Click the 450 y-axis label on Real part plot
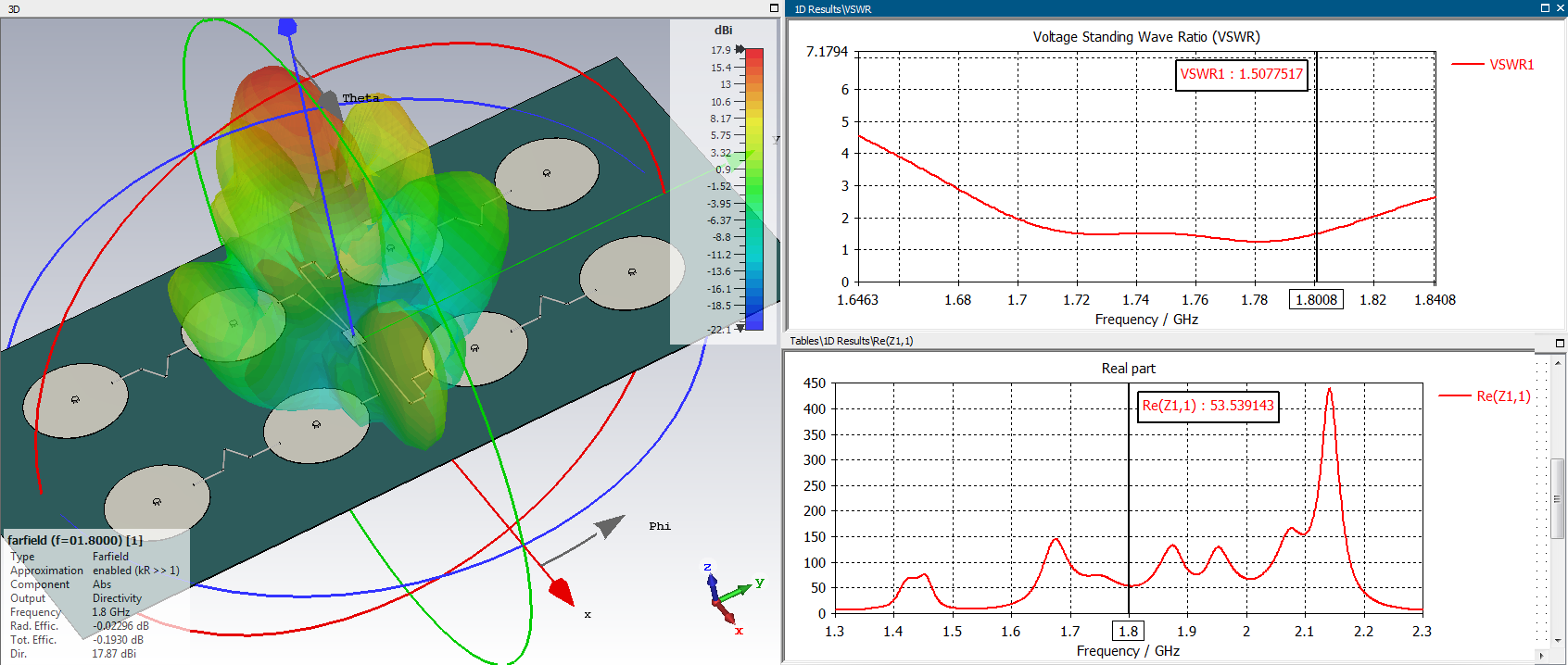This screenshot has height=665, width=1568. 815,383
